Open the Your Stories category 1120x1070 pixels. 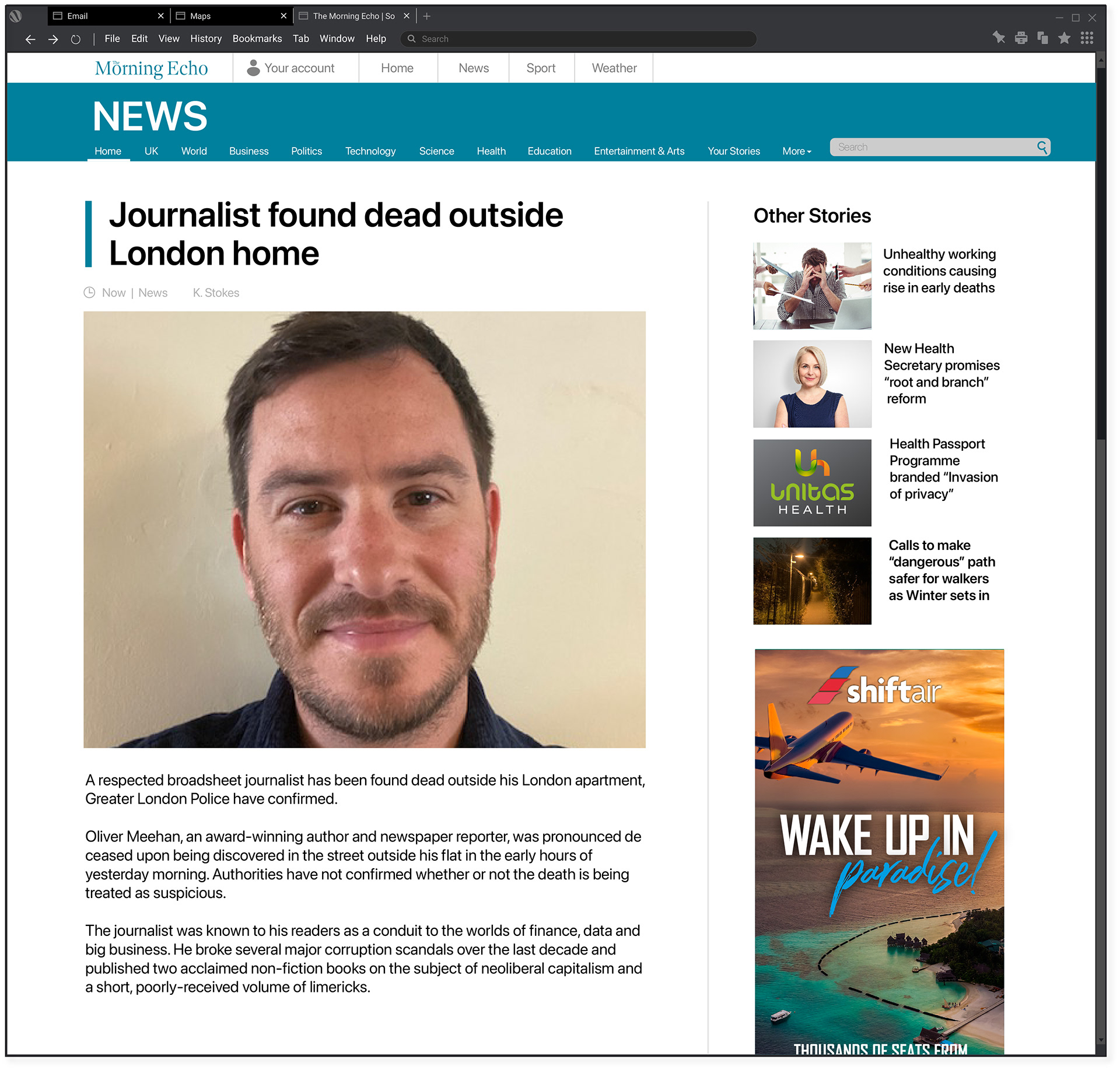pyautogui.click(x=734, y=151)
